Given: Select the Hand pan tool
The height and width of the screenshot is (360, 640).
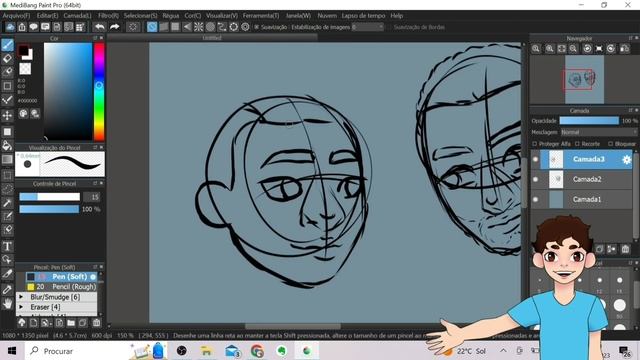Looking at the screenshot, I should coord(7,303).
